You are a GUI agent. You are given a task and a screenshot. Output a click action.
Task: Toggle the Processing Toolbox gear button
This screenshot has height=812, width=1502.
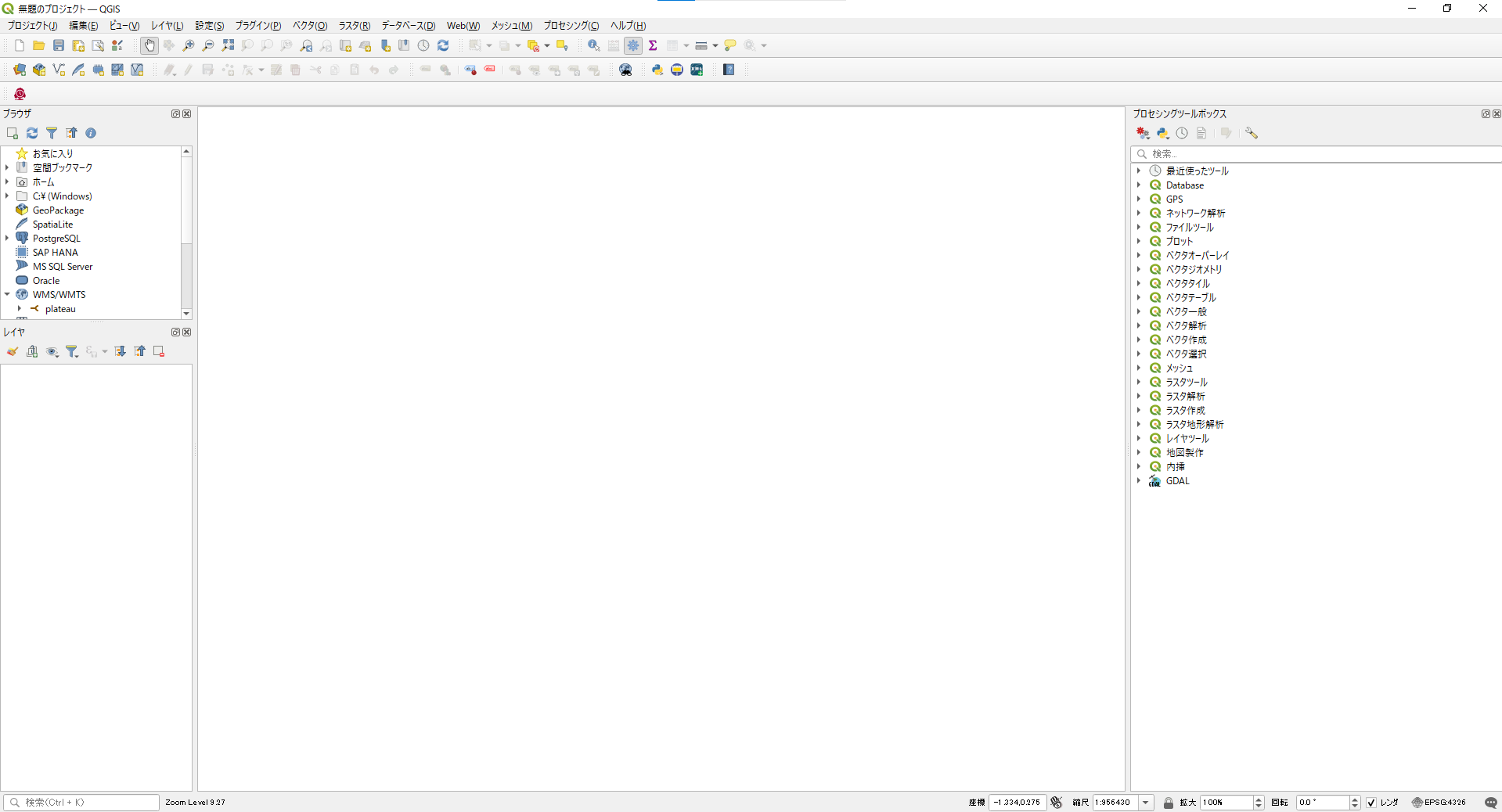click(633, 46)
